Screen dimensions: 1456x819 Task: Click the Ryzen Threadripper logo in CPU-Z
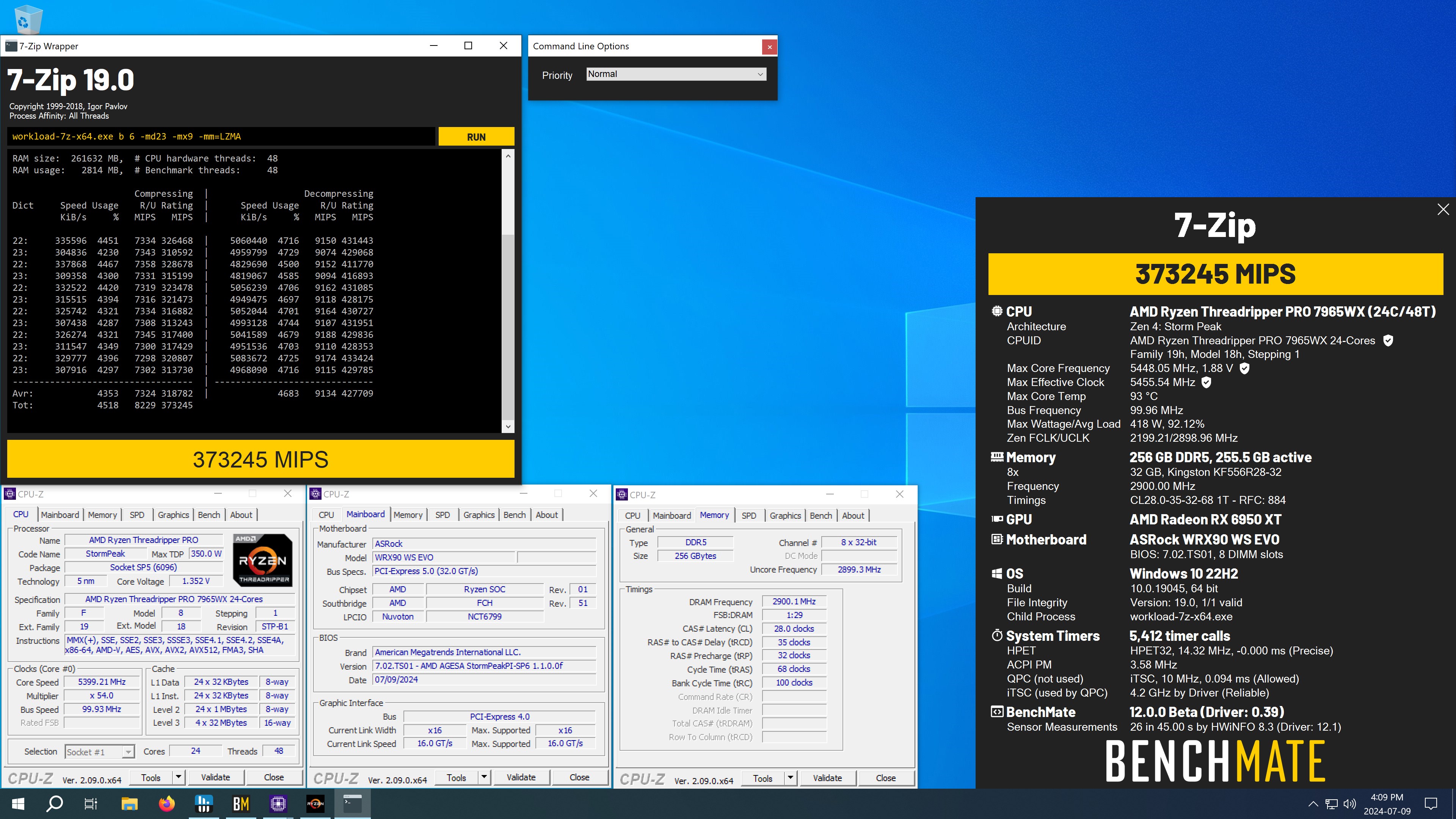coord(263,560)
